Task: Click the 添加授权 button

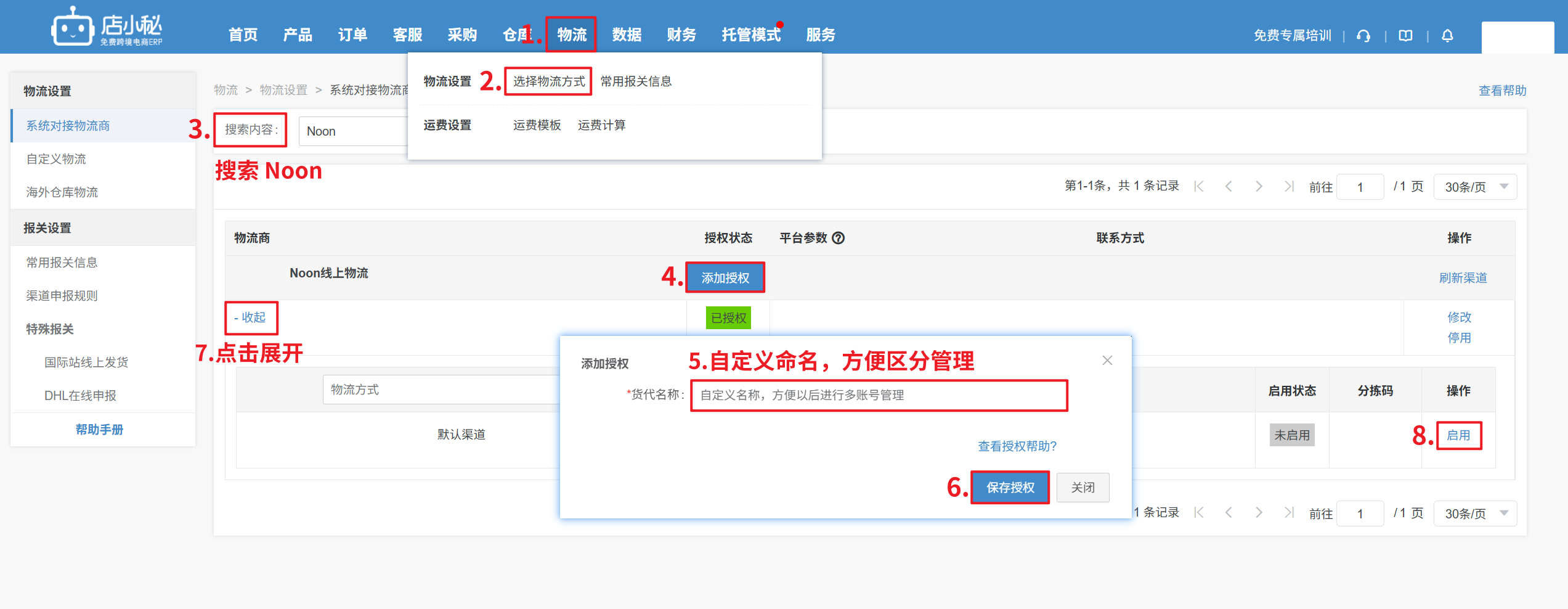Action: tap(725, 278)
